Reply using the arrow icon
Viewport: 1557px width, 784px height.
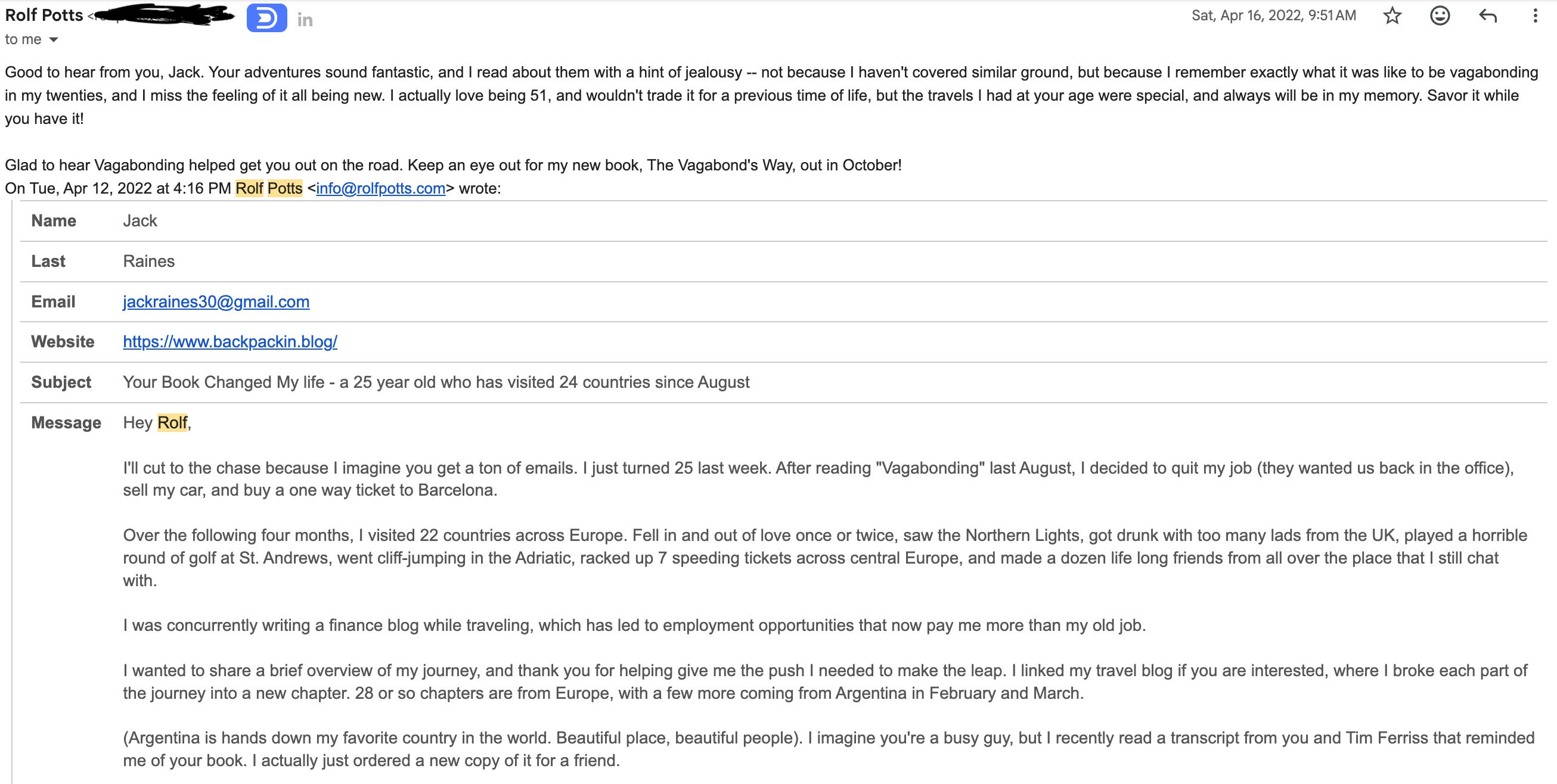1487,15
